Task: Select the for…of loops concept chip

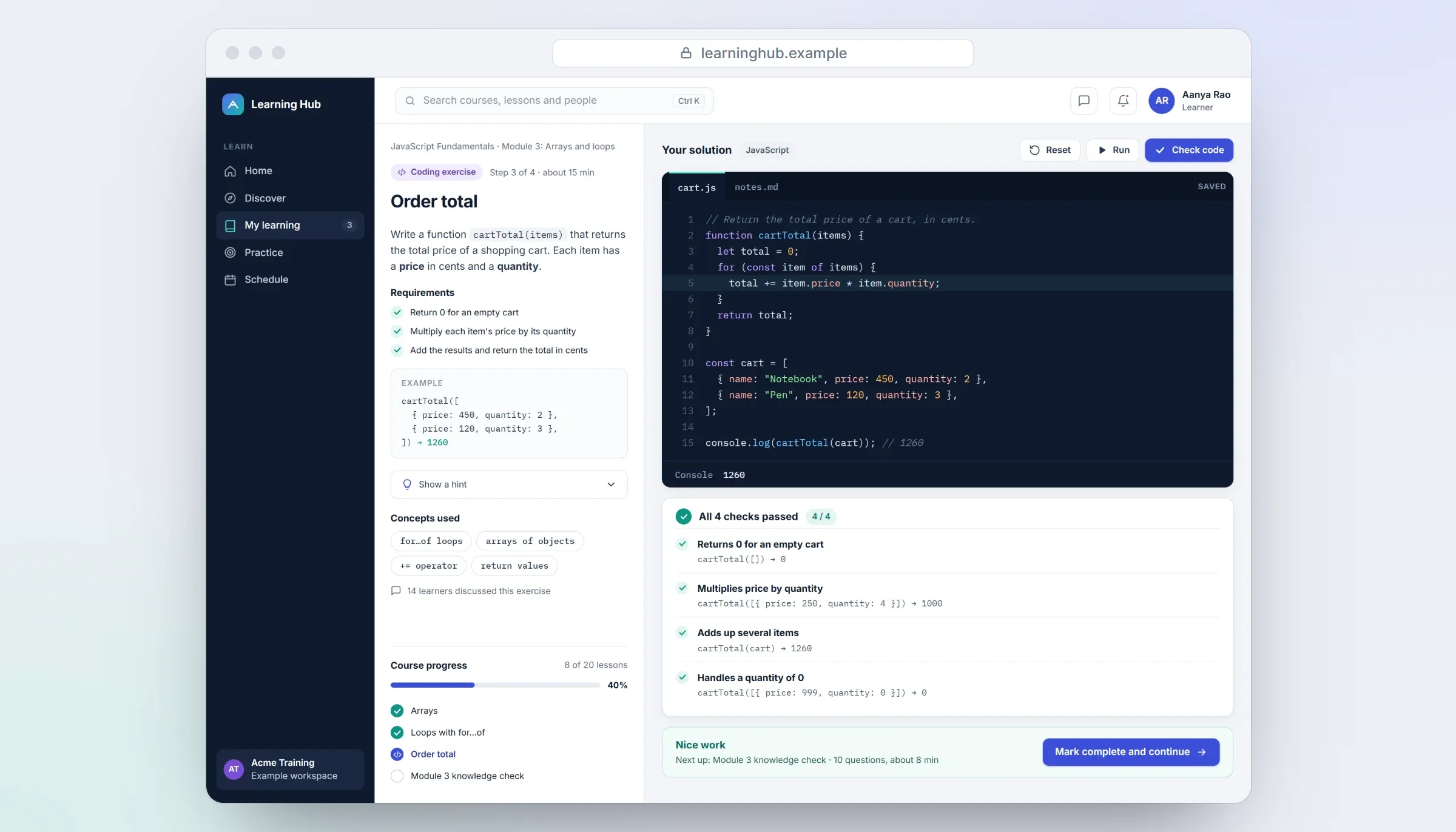Action: [431, 541]
